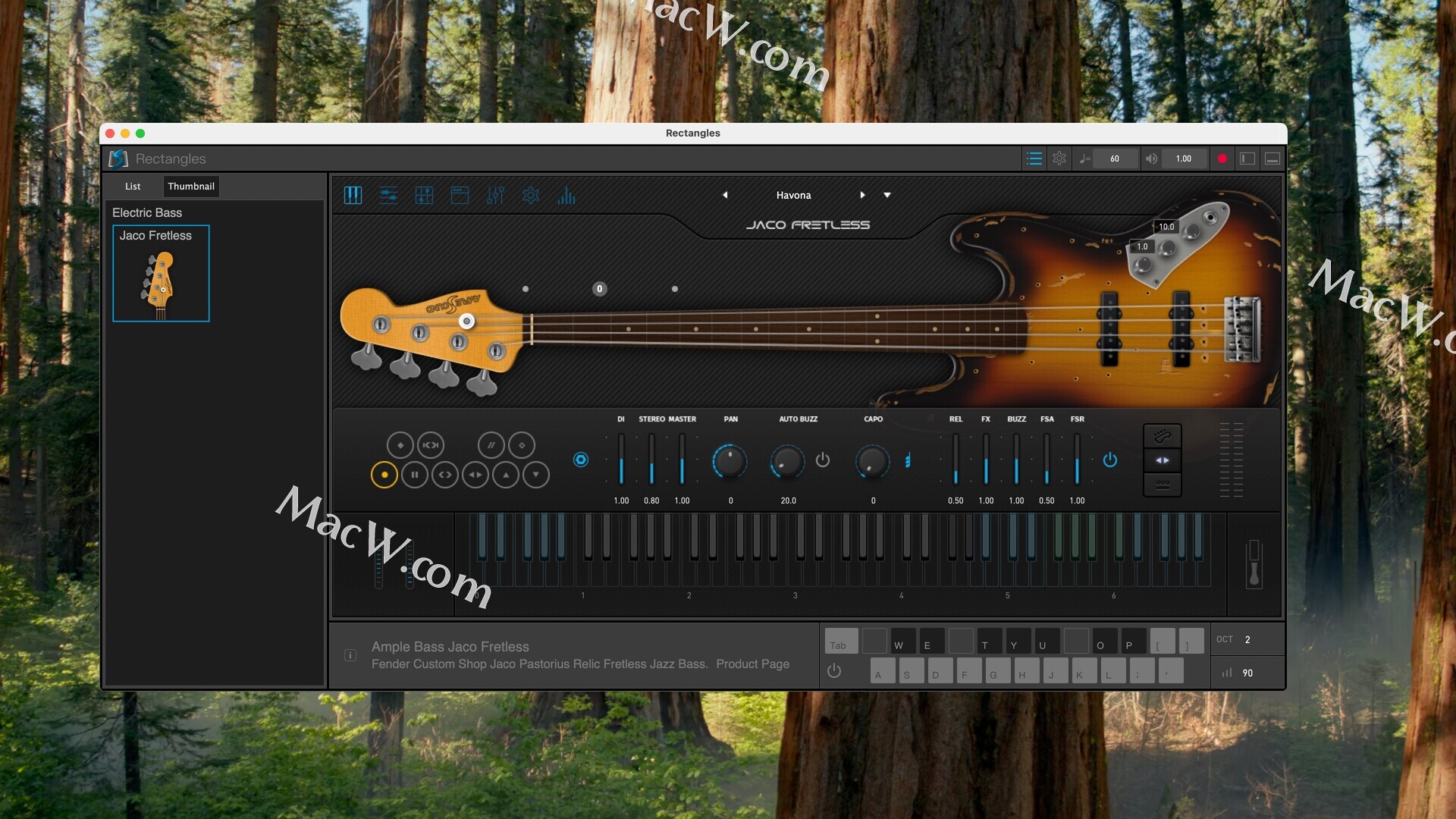
Task: Select the slide in-out articulation button
Action: pos(431,445)
